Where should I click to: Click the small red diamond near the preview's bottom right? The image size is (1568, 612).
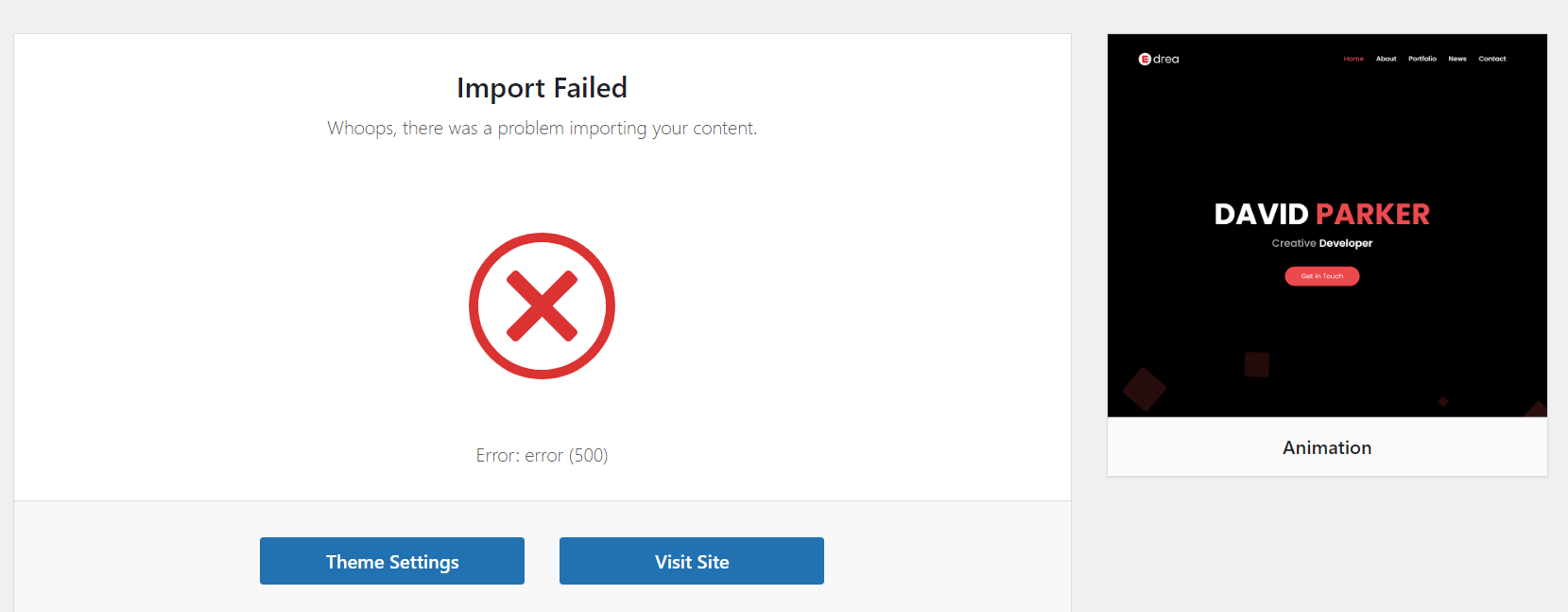[1443, 402]
